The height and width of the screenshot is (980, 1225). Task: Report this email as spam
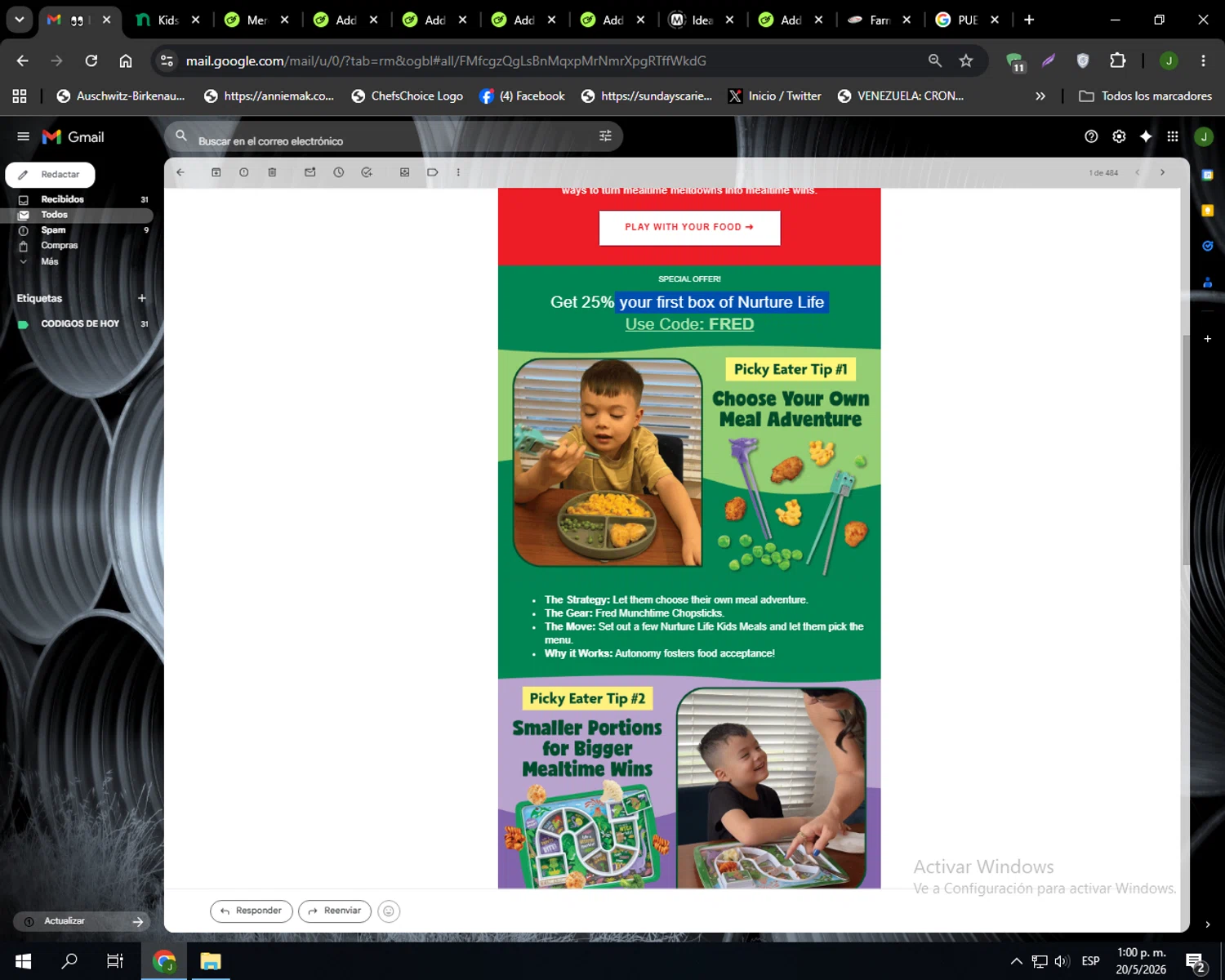click(244, 172)
